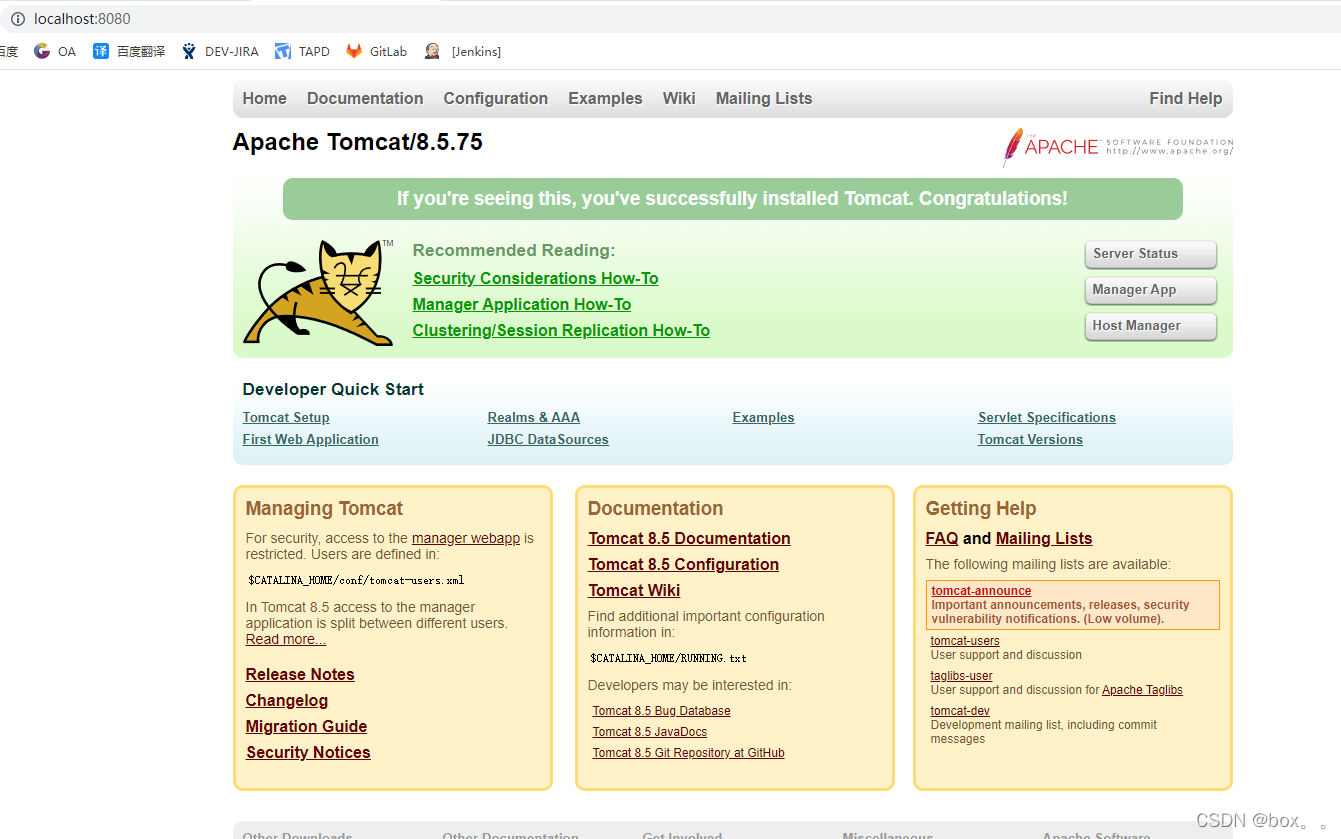Click the Manager App button
This screenshot has height=839, width=1341.
click(1151, 290)
